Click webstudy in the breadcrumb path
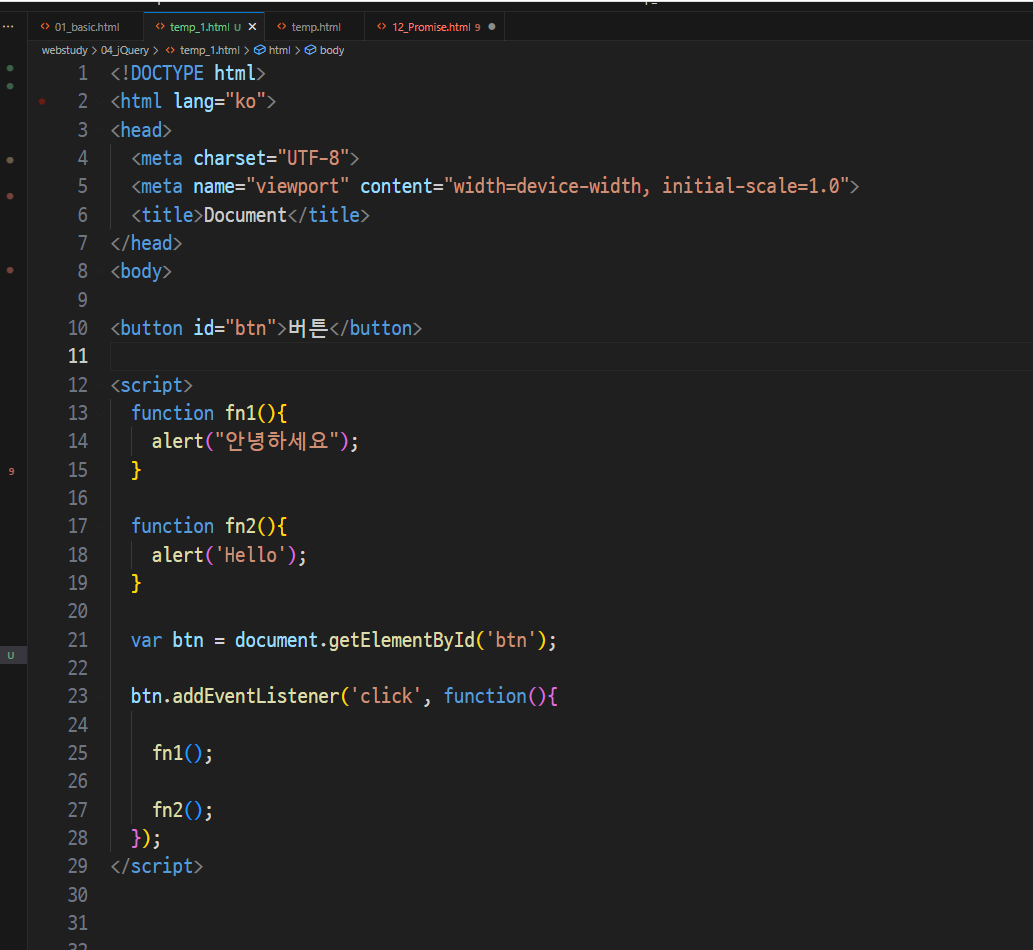This screenshot has width=1033, height=950. (x=65, y=50)
